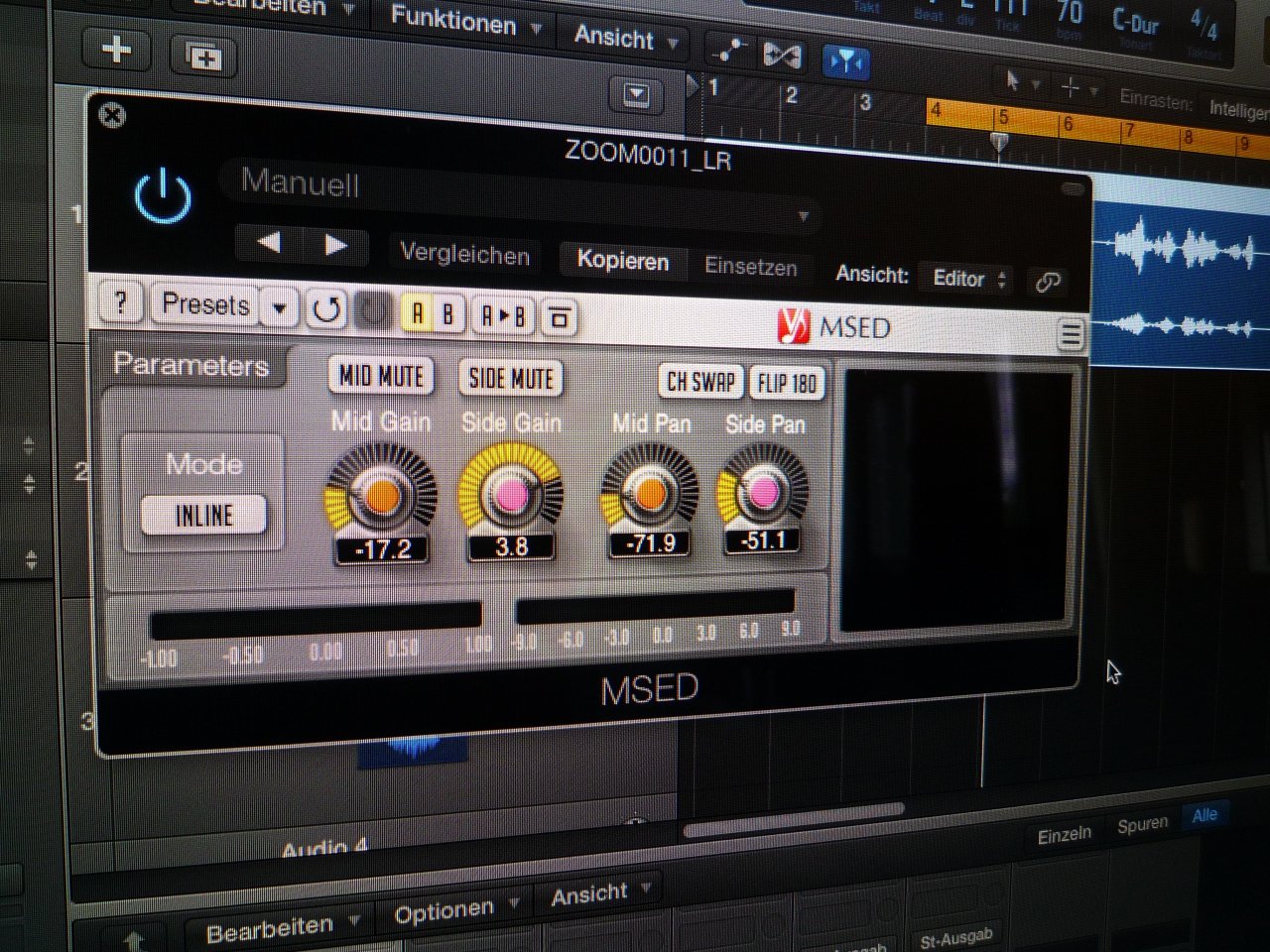
Task: Click the Mid Gain value -17.2
Action: [x=382, y=549]
